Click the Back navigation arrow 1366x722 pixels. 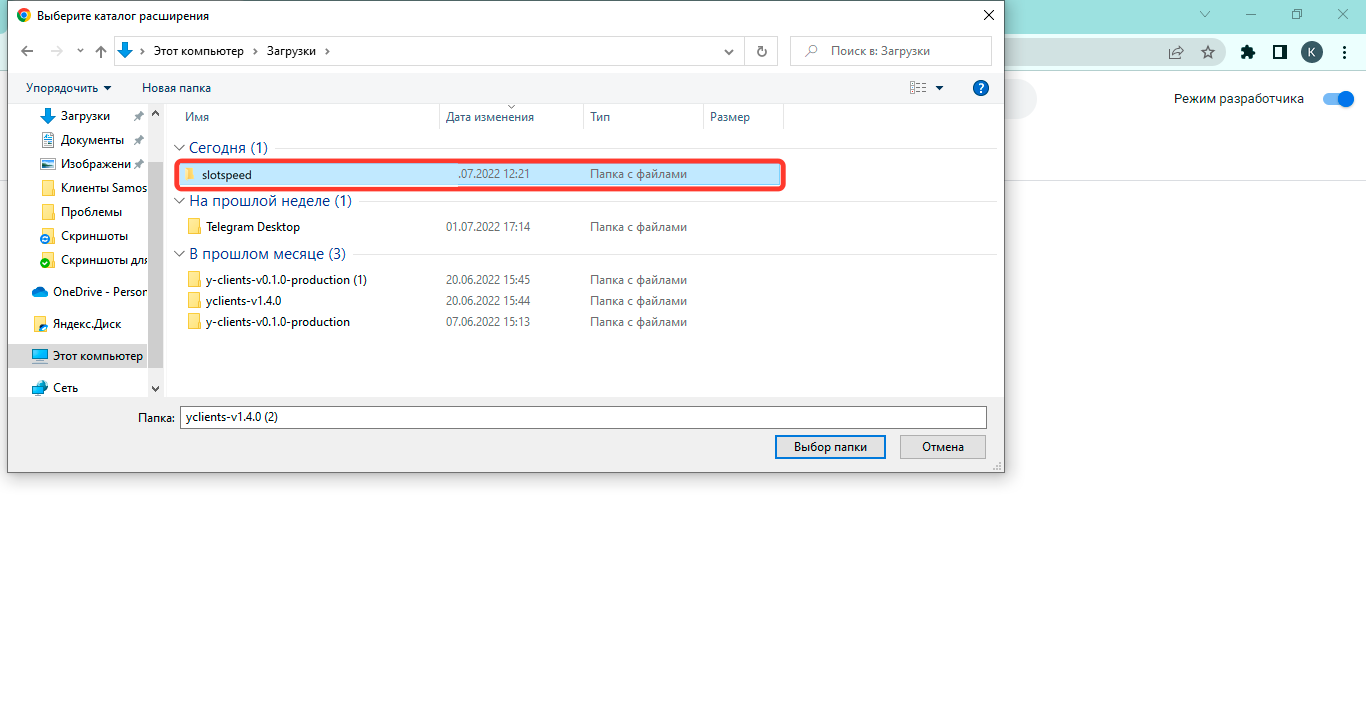(x=27, y=51)
